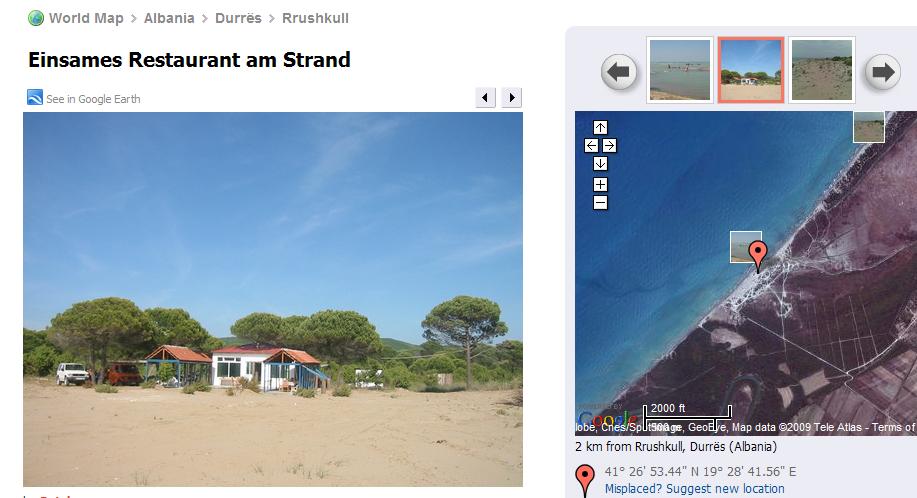Select the highlighted beach restaurant thumbnail

pyautogui.click(x=751, y=70)
